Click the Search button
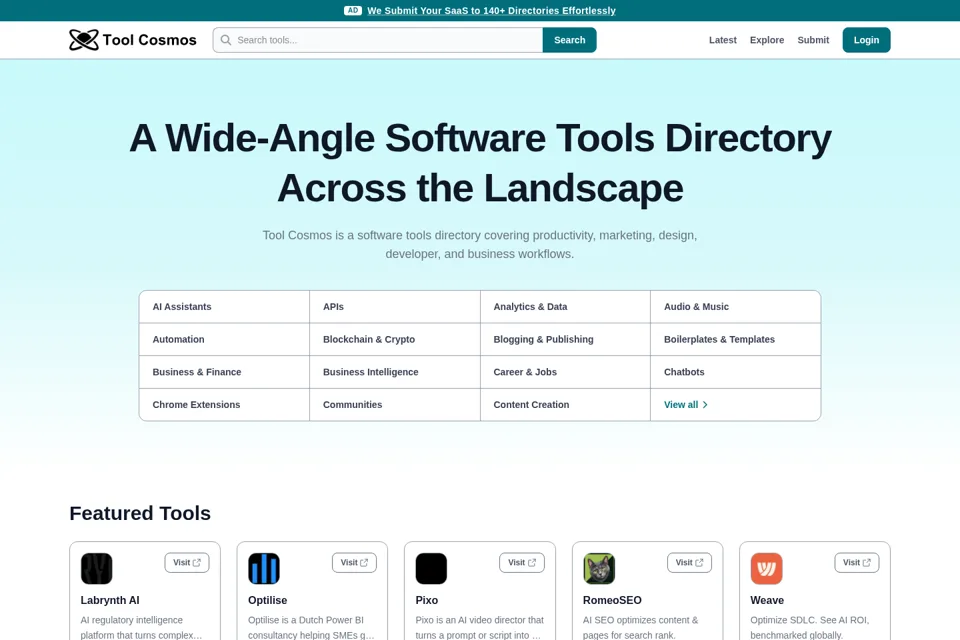This screenshot has height=640, width=960. (x=569, y=40)
